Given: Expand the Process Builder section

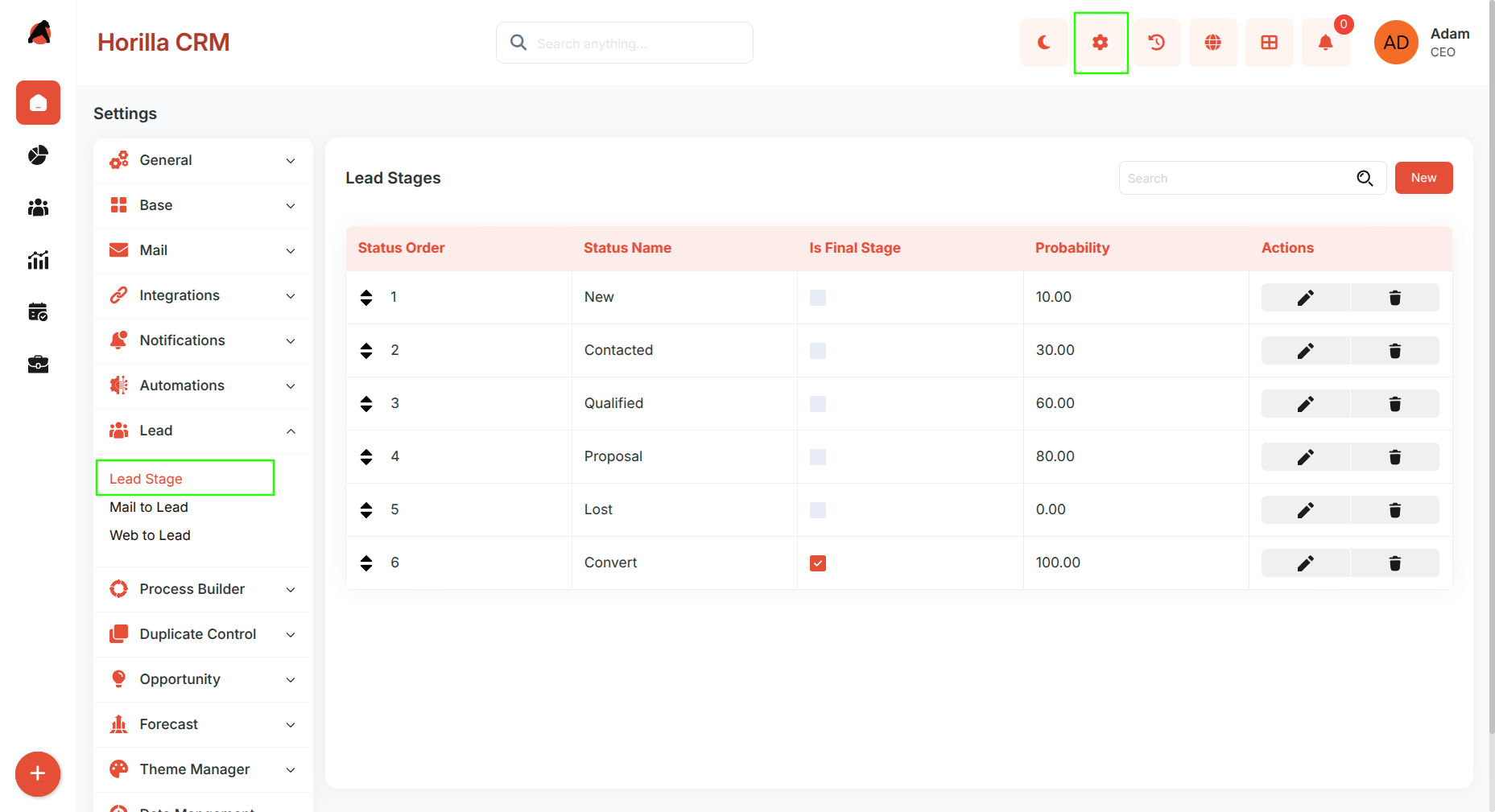Looking at the screenshot, I should (x=203, y=589).
